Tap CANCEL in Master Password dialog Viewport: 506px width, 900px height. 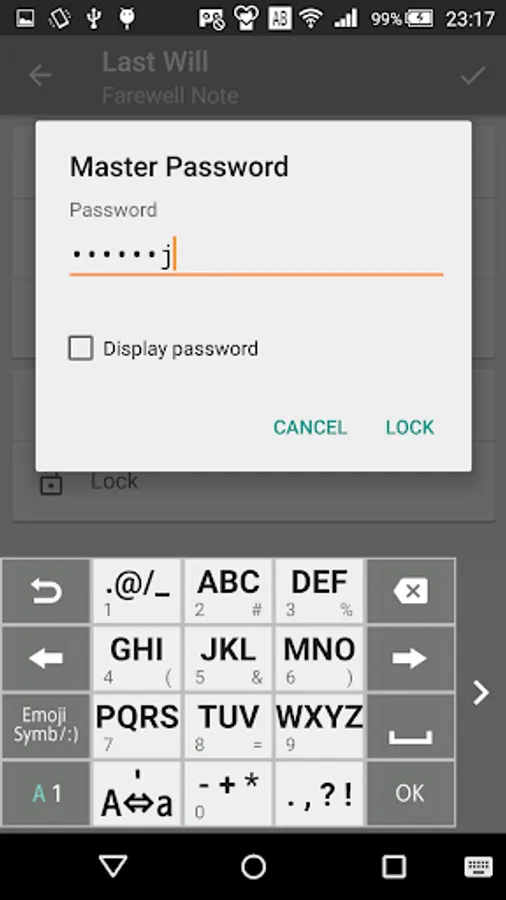(x=310, y=427)
